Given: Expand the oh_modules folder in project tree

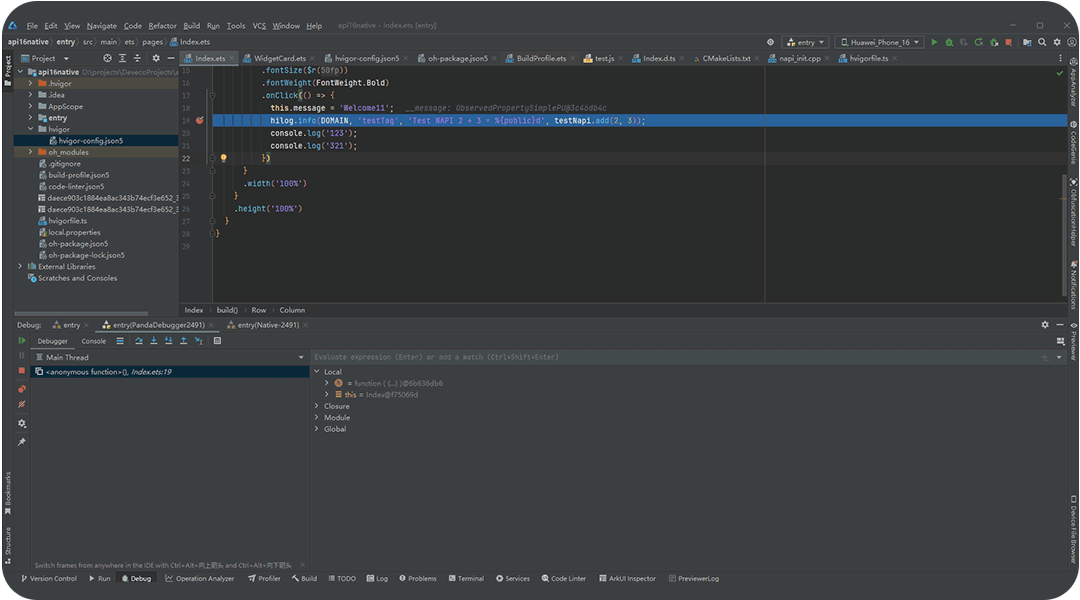Looking at the screenshot, I should click(x=31, y=152).
